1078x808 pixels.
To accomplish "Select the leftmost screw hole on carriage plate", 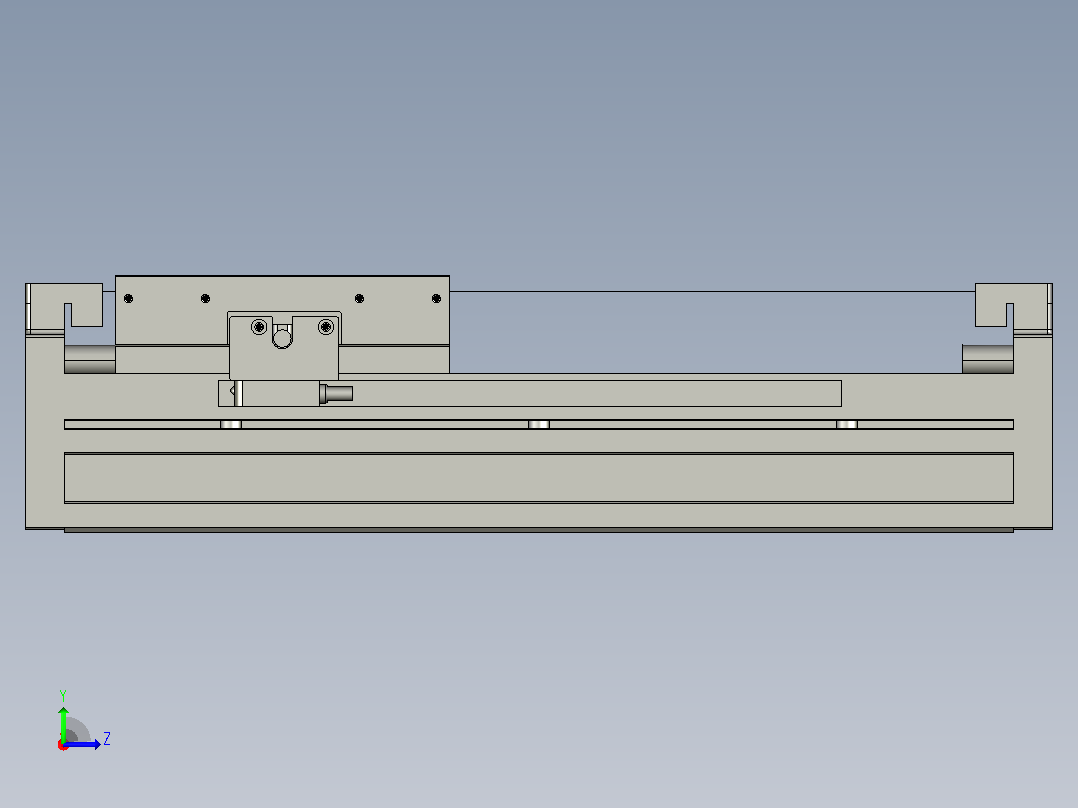I will tap(129, 298).
